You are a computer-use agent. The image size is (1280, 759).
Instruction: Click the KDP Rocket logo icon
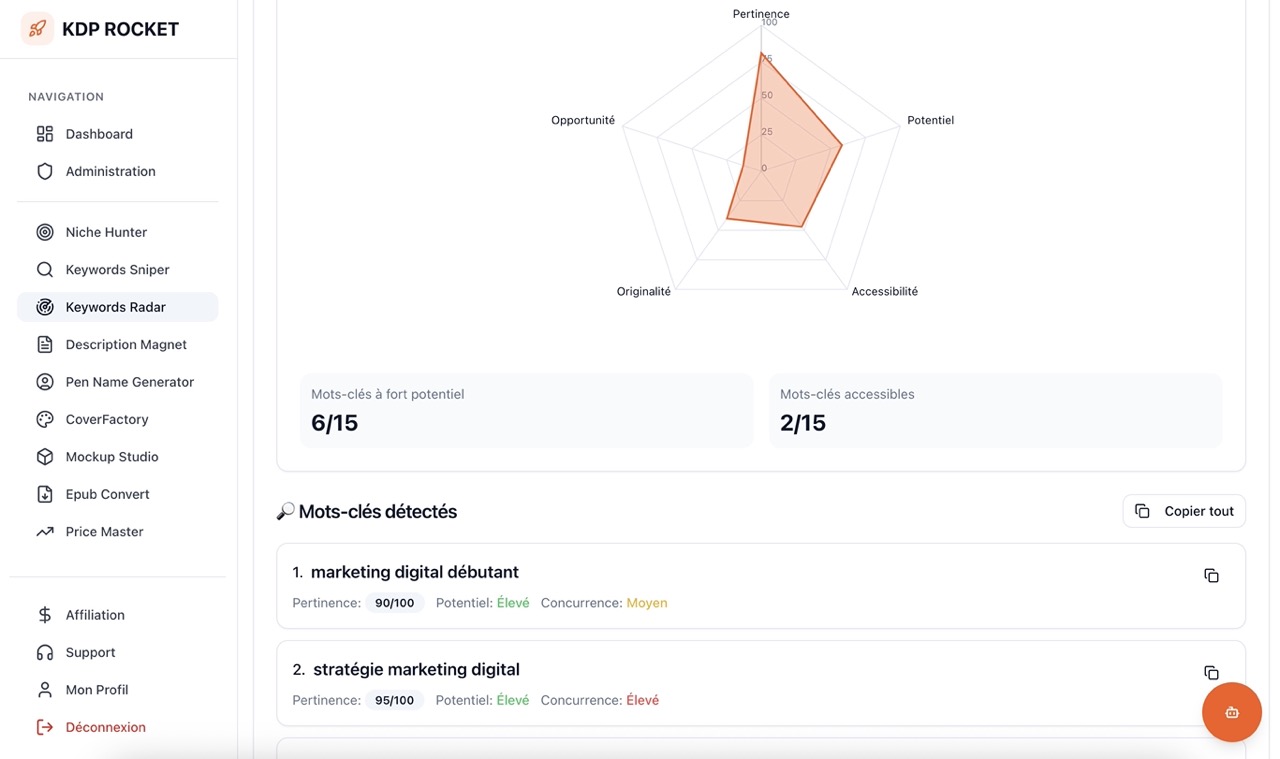click(37, 29)
